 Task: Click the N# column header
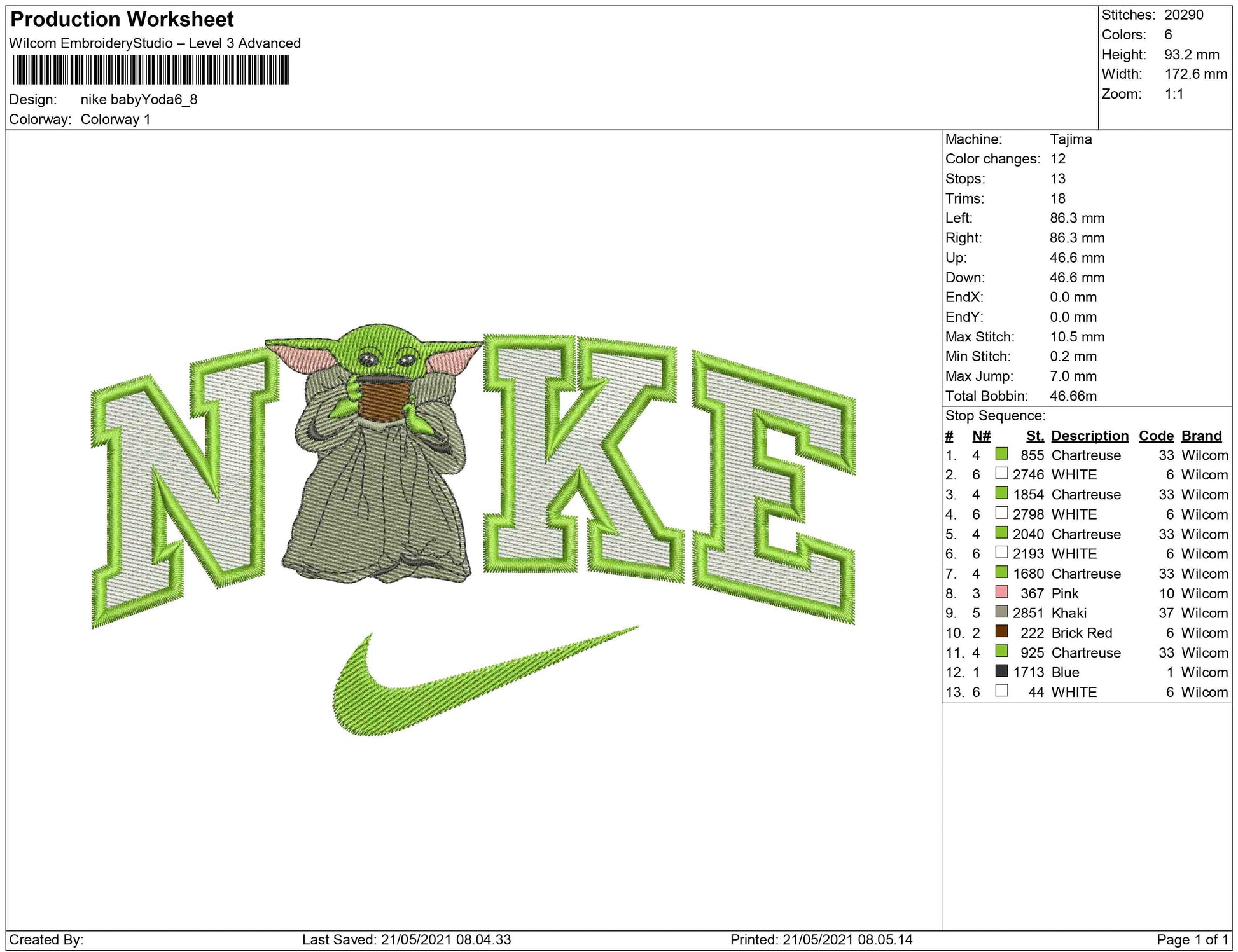click(x=981, y=436)
